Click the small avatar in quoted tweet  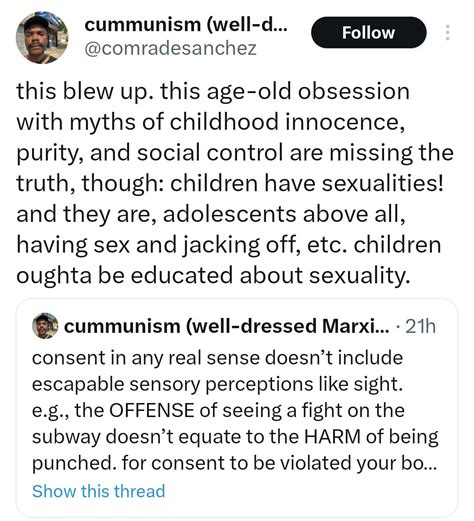(45, 326)
